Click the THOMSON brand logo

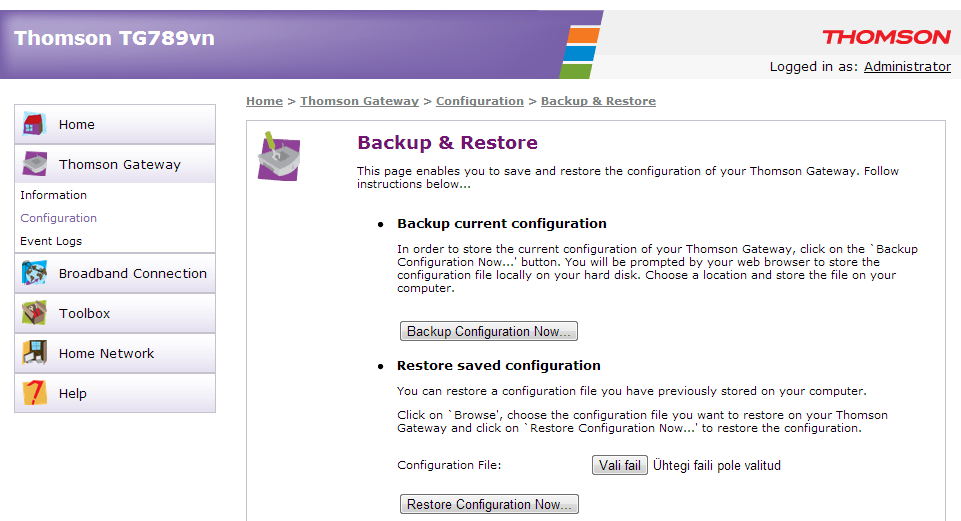click(x=886, y=37)
